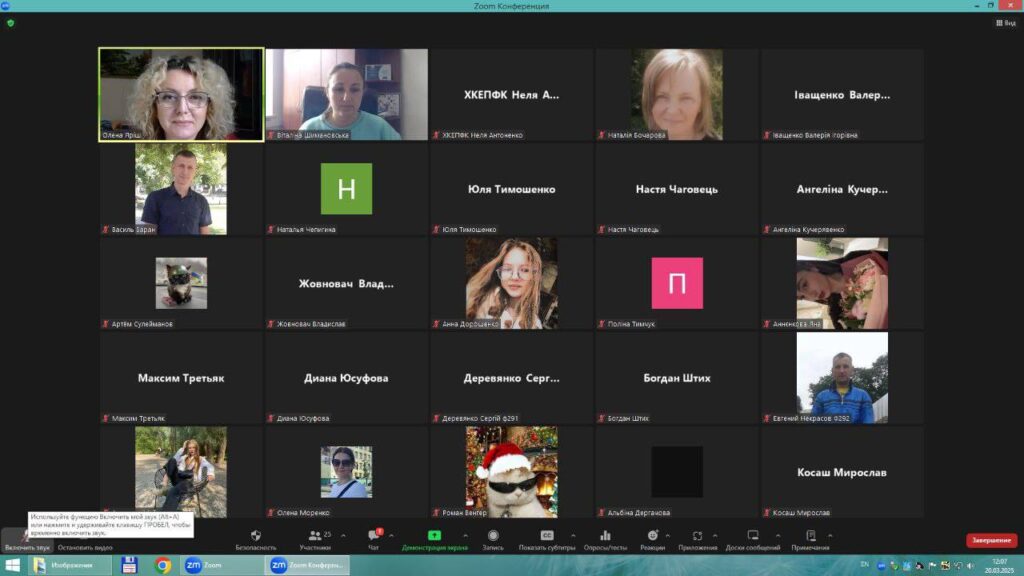Open the Безопасность security options

tap(256, 540)
